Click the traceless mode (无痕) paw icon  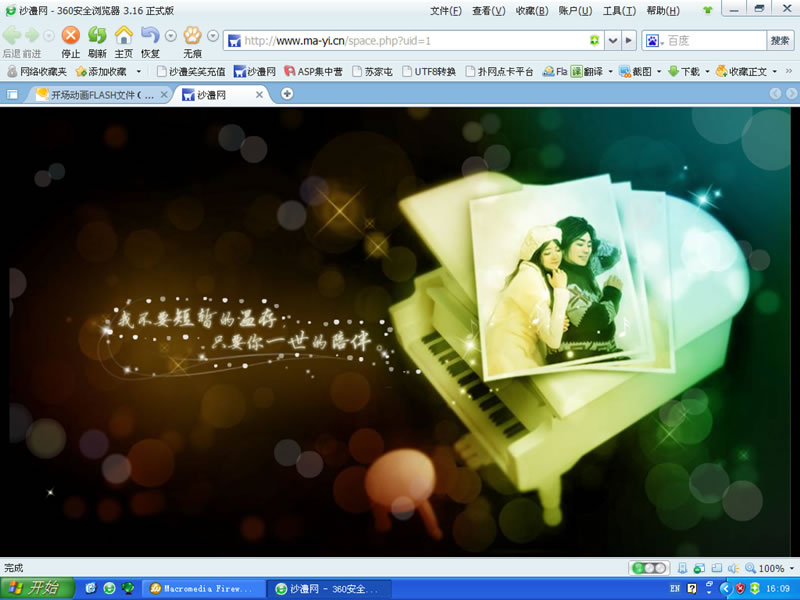coord(192,35)
